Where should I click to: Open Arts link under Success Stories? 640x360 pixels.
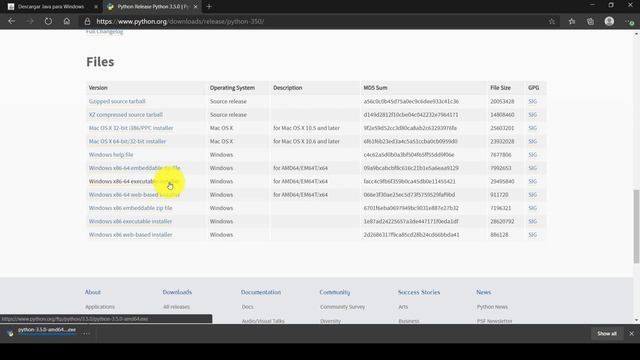pyautogui.click(x=403, y=307)
